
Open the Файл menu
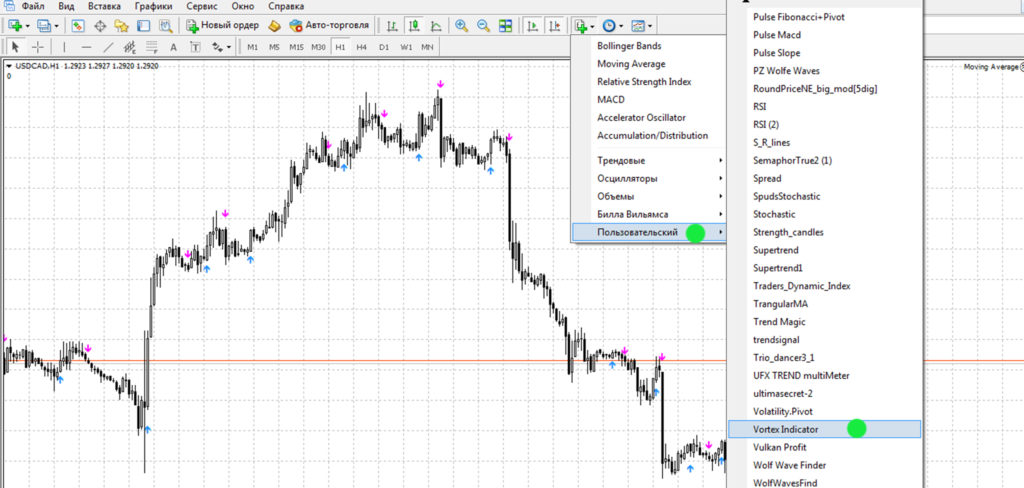tap(33, 7)
